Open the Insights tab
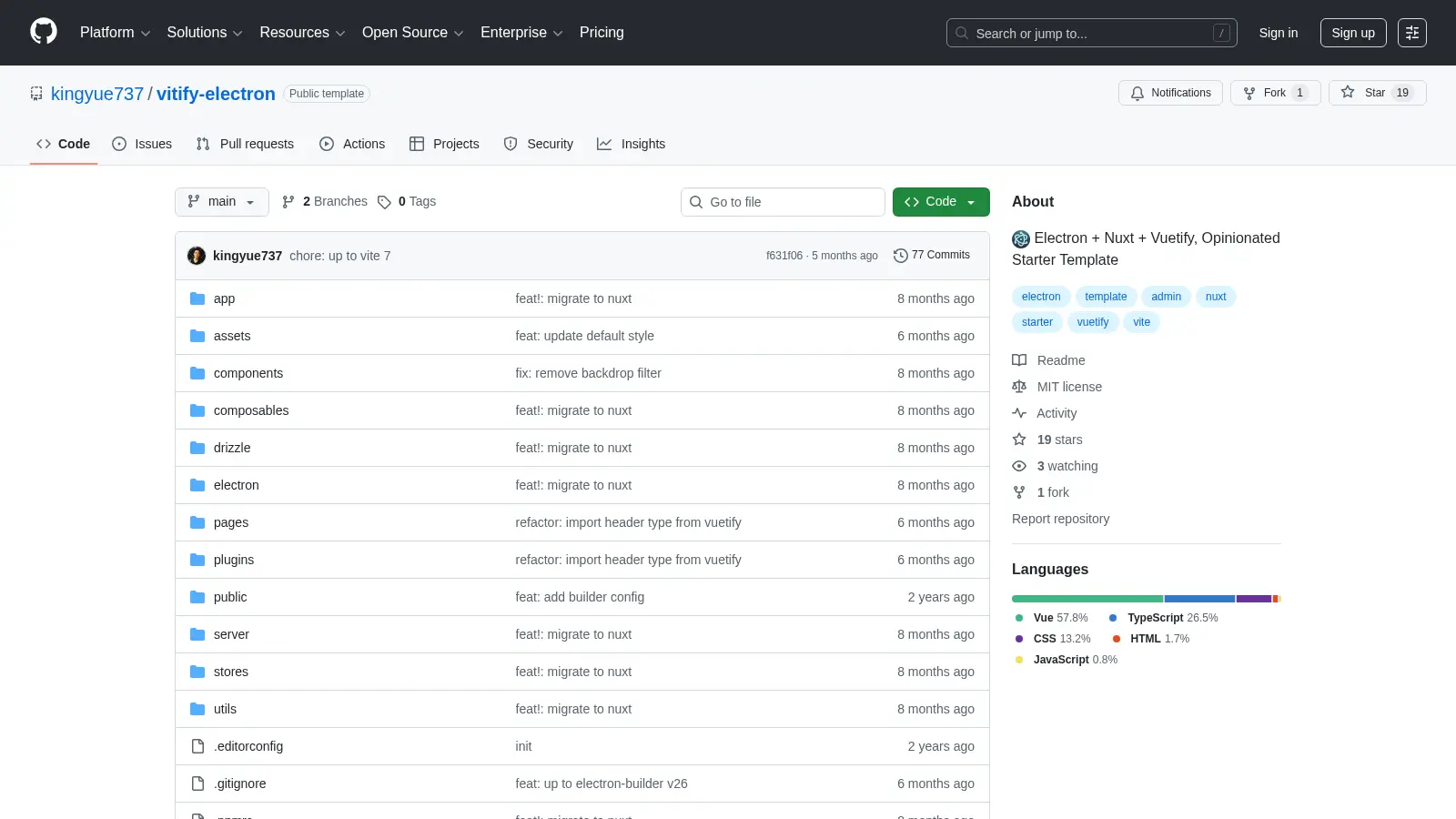The height and width of the screenshot is (819, 1456). click(x=632, y=144)
